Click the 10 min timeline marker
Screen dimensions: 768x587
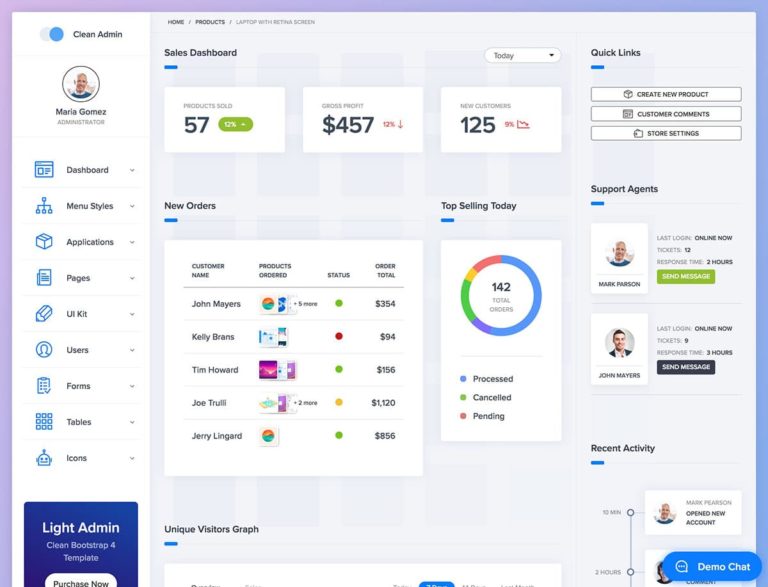click(x=630, y=513)
